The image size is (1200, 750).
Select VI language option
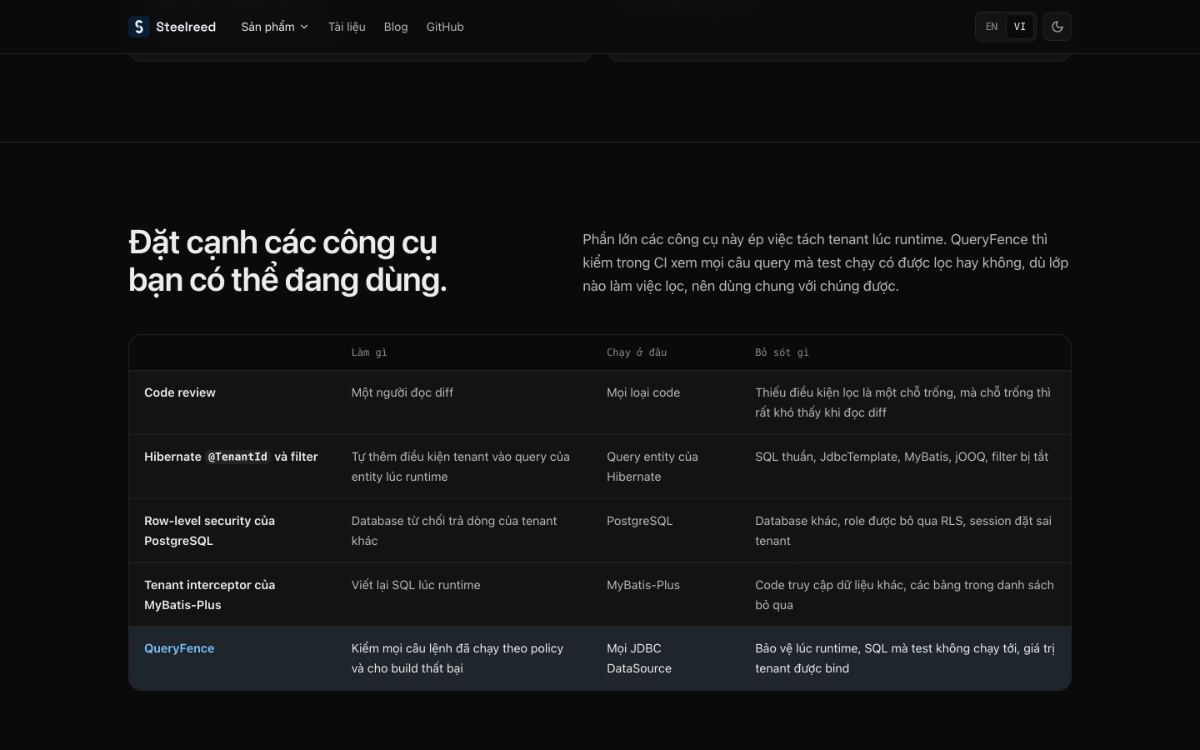pyautogui.click(x=1019, y=27)
